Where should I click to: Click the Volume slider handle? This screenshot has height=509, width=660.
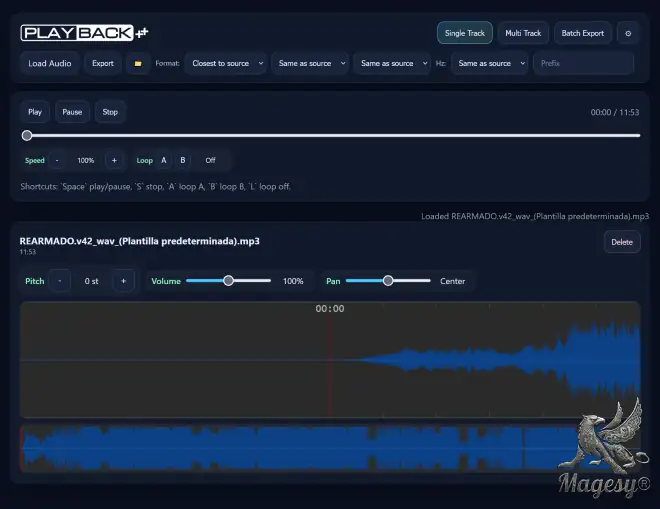tap(229, 281)
